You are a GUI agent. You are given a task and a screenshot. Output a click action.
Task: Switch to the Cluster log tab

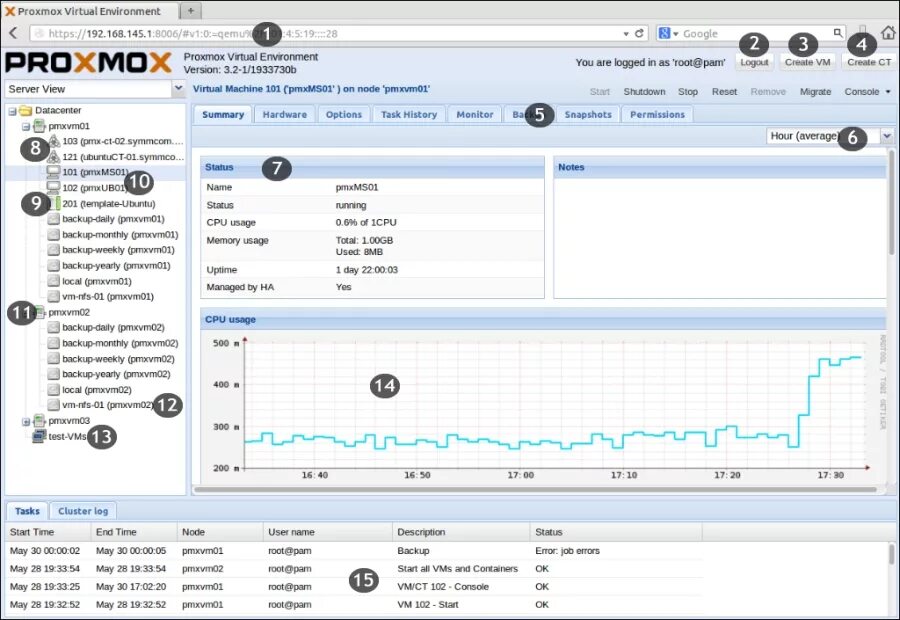pos(83,511)
